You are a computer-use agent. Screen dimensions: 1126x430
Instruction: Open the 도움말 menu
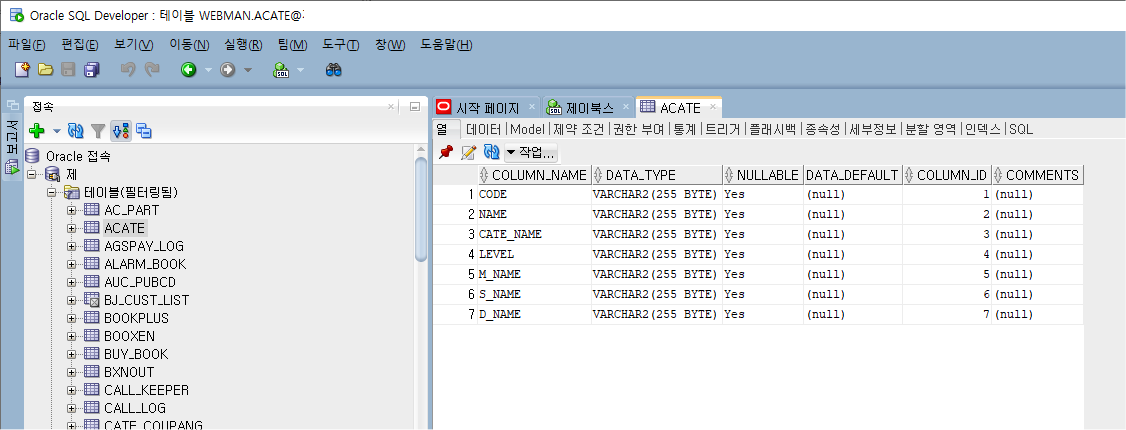[446, 45]
